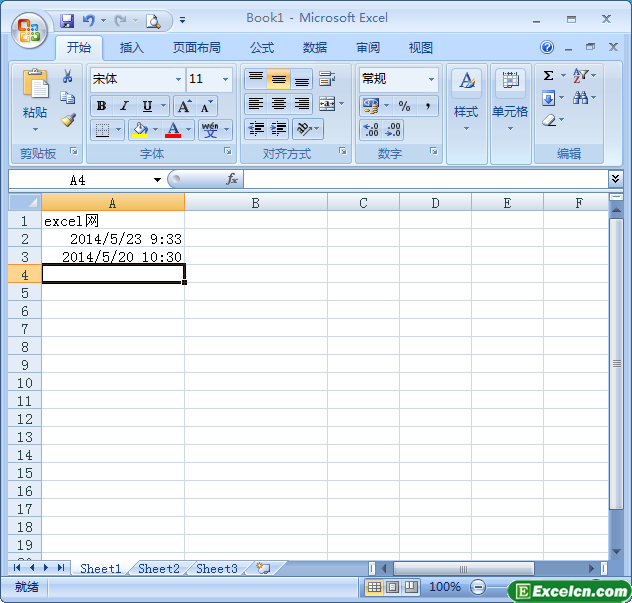
Task: Toggle left text alignment
Action: tap(256, 104)
